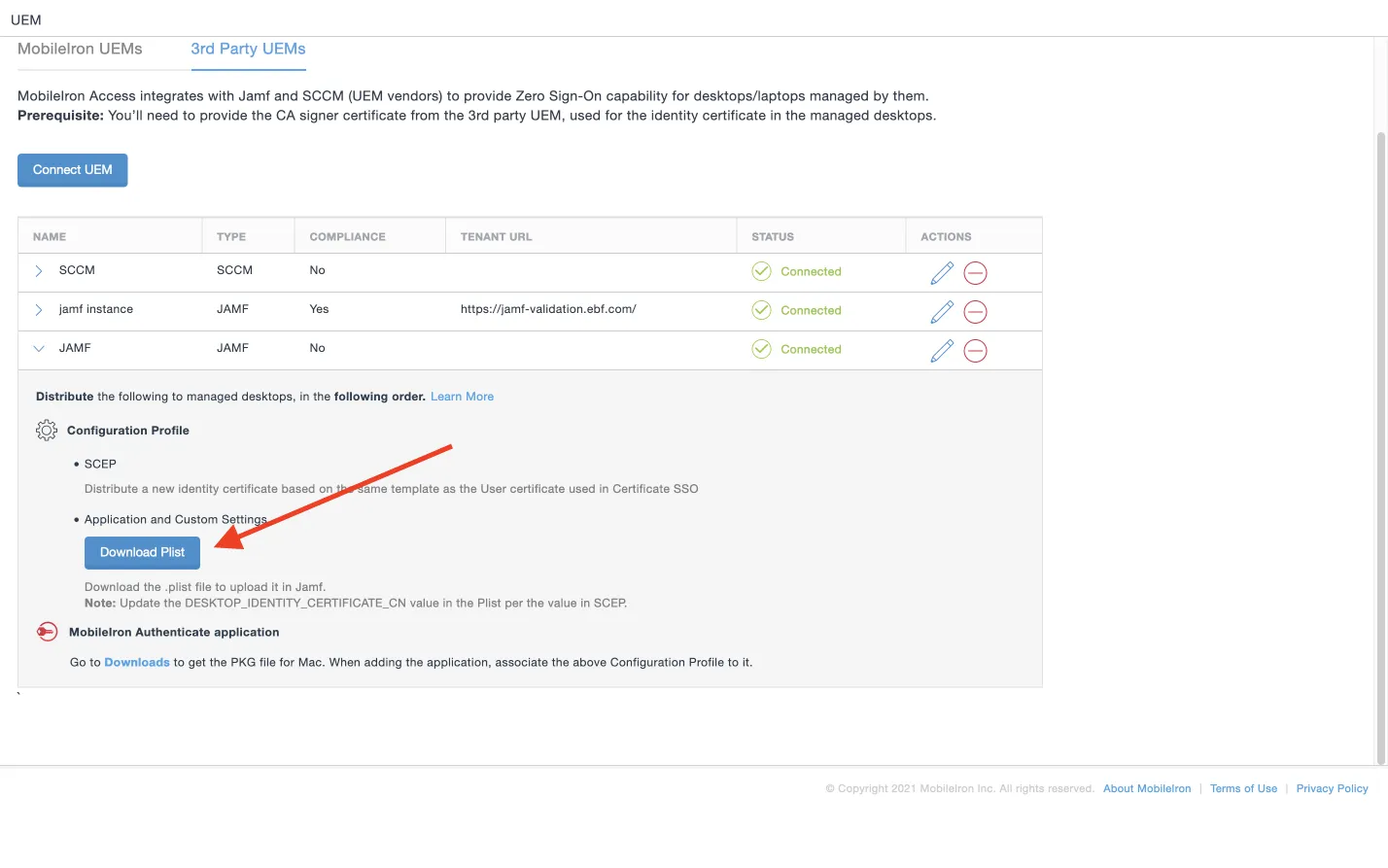Viewport: 1388px width, 868px height.
Task: Edit the SCCM row with pencil icon
Action: click(942, 273)
